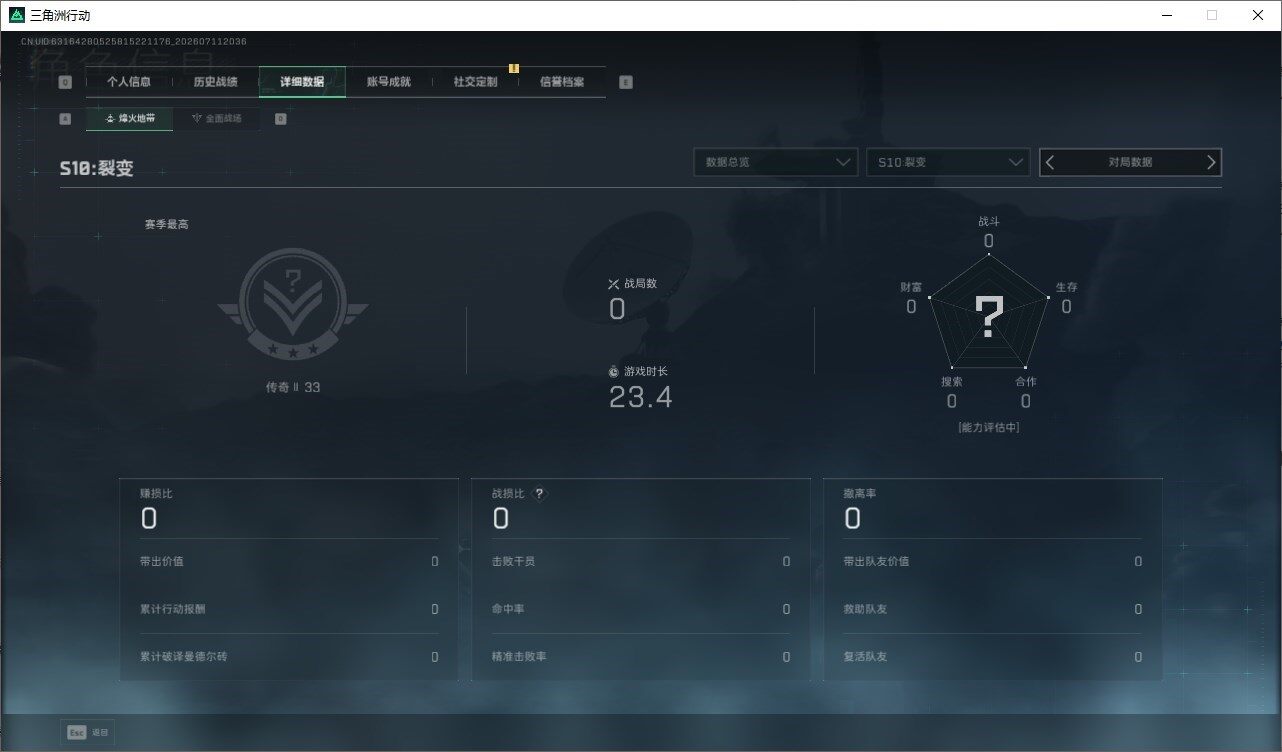This screenshot has width=1282, height=752.
Task: Click the 命中率 row
Action: [x=641, y=609]
